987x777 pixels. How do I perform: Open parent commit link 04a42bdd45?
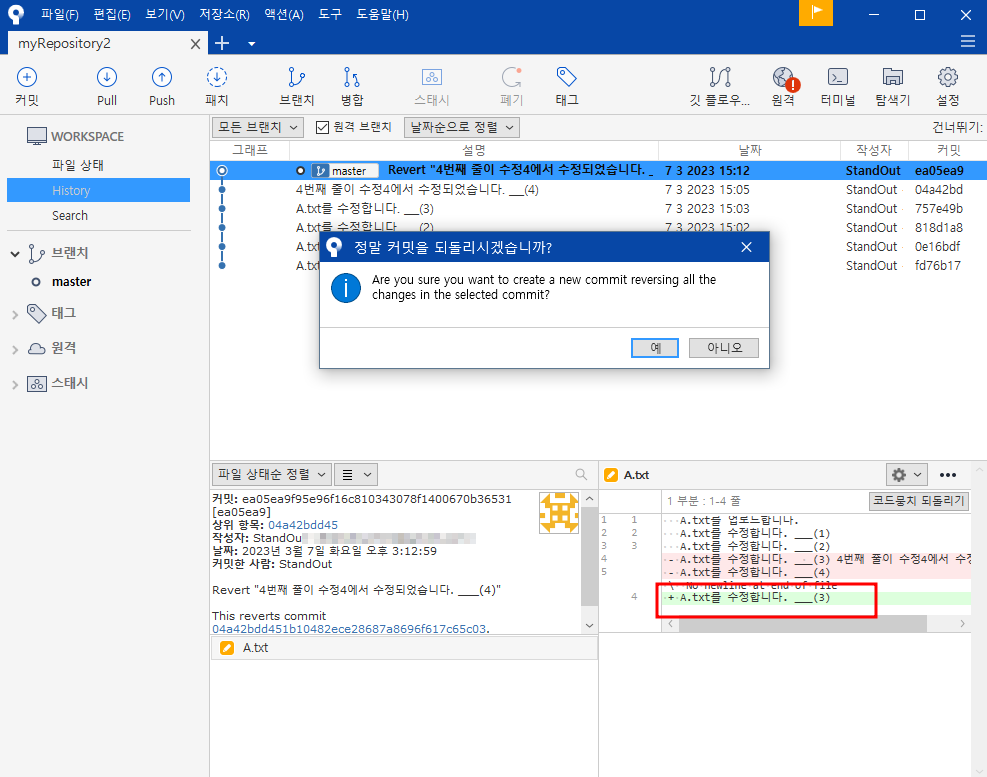[303, 525]
